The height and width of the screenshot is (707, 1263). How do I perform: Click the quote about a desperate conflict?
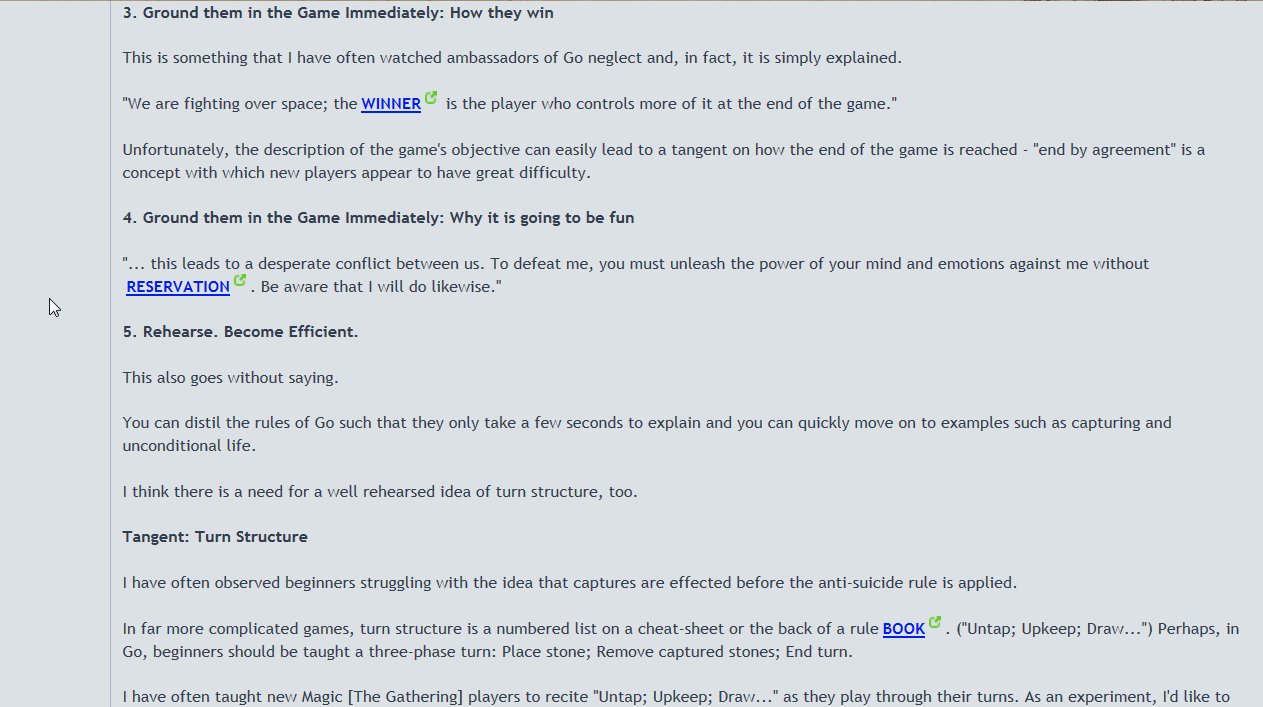[635, 264]
